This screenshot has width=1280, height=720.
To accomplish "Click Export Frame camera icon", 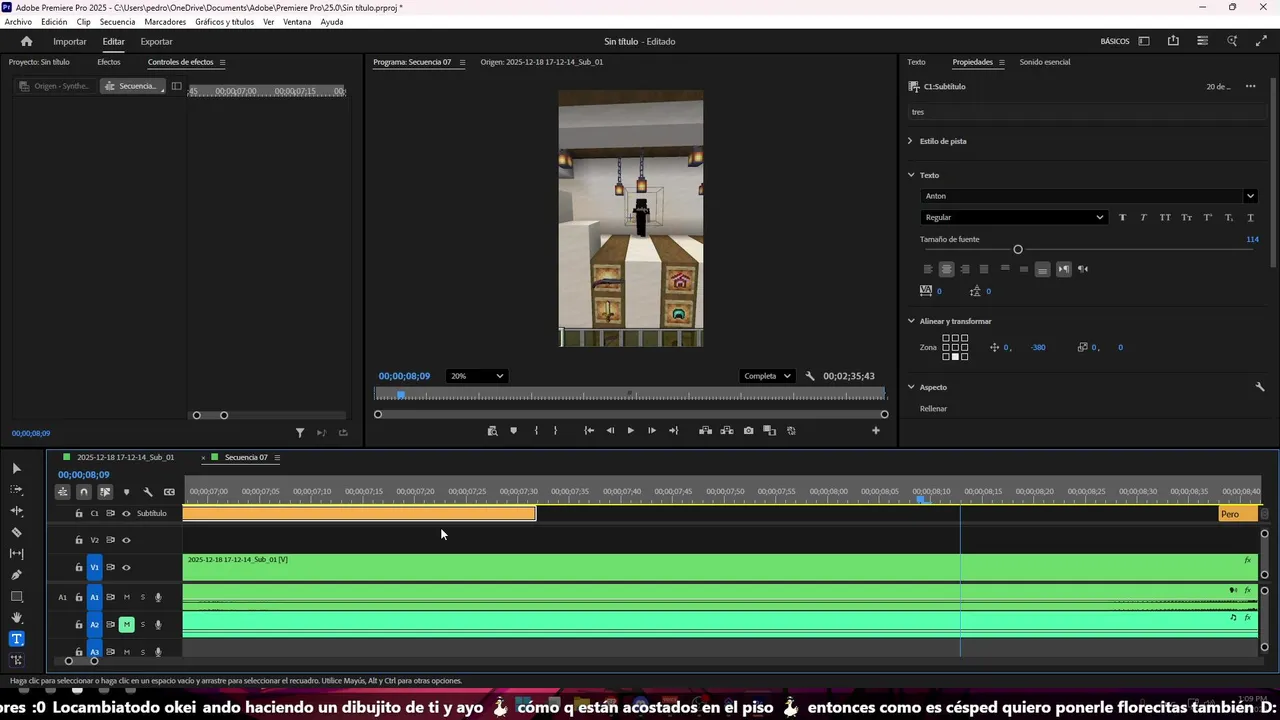I will [748, 431].
